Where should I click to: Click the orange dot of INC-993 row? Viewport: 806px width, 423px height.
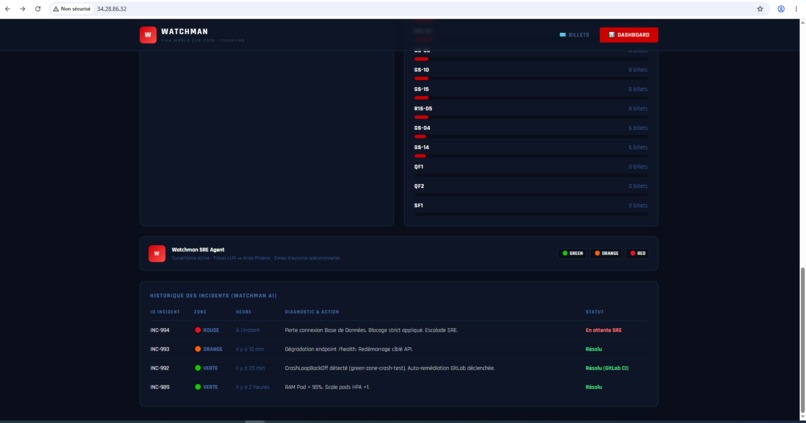[198, 349]
